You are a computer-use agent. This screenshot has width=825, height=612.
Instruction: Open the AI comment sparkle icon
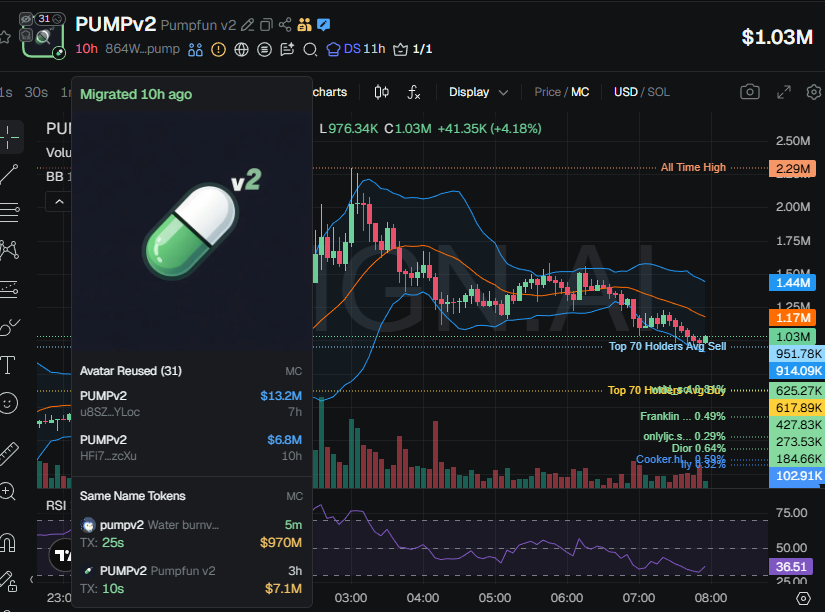pos(287,49)
